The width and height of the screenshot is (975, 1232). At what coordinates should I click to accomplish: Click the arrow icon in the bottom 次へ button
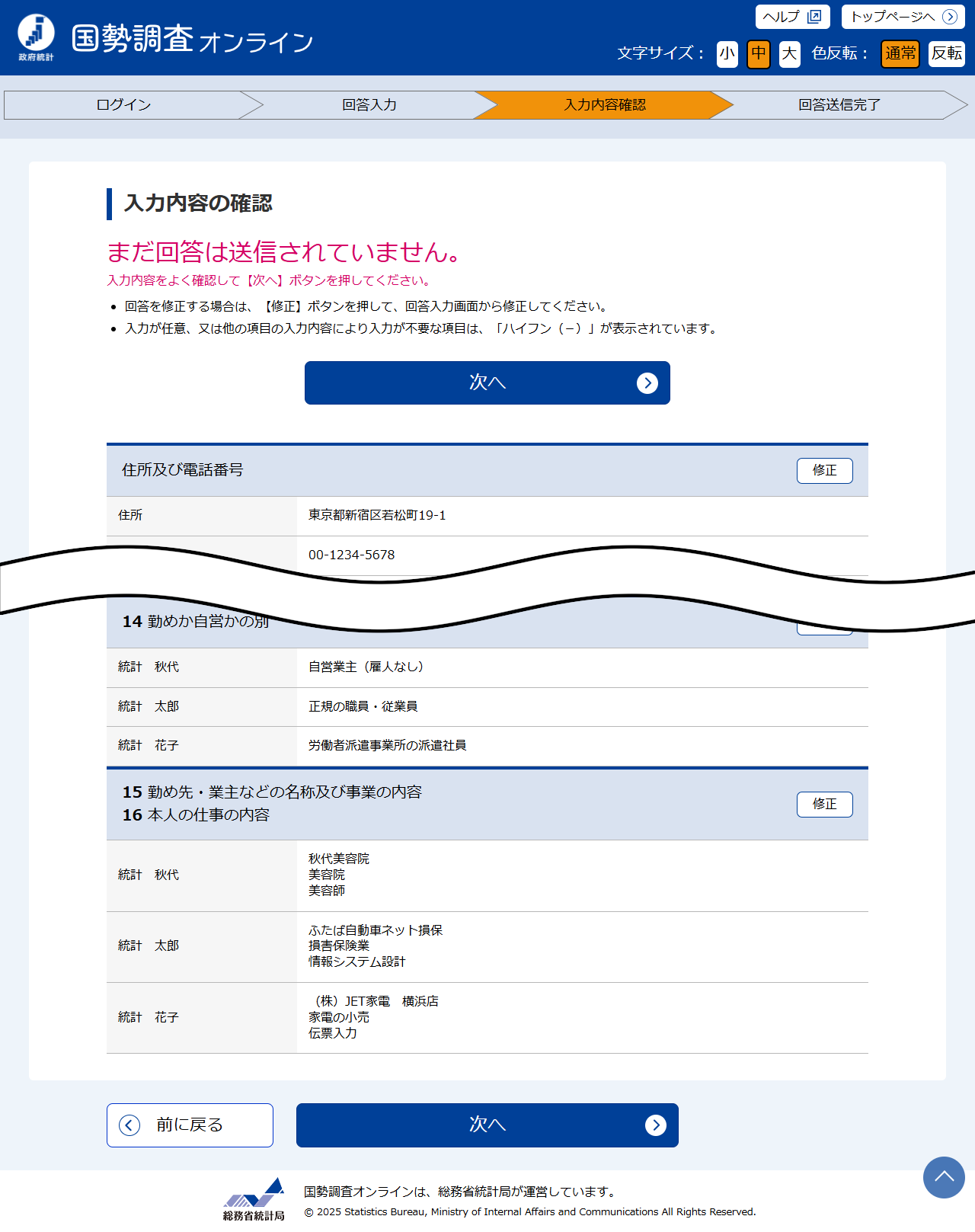click(655, 1125)
